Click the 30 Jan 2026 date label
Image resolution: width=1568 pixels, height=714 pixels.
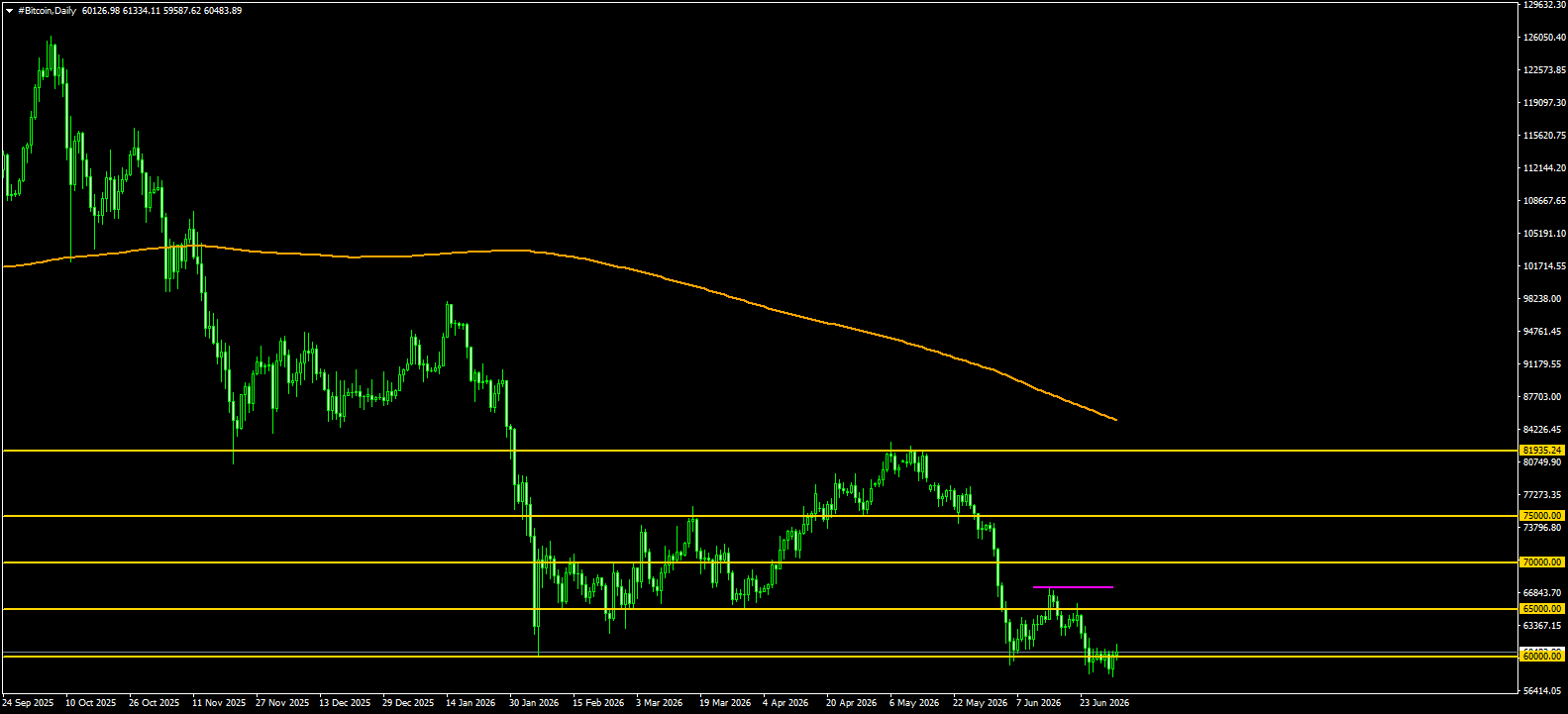click(535, 703)
